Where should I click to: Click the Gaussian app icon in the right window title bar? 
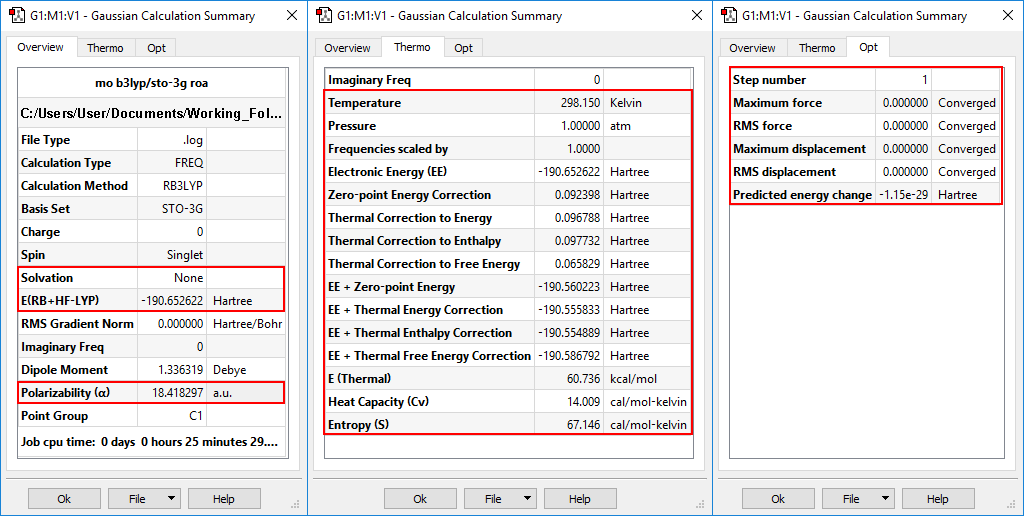point(729,16)
